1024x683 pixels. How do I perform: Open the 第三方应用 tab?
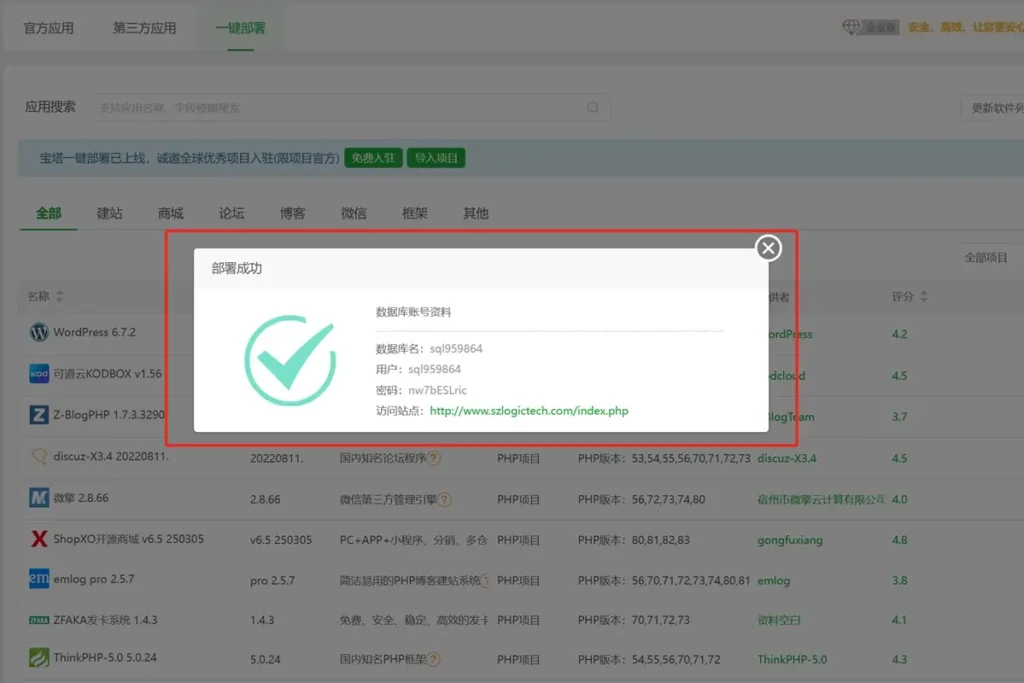click(146, 28)
